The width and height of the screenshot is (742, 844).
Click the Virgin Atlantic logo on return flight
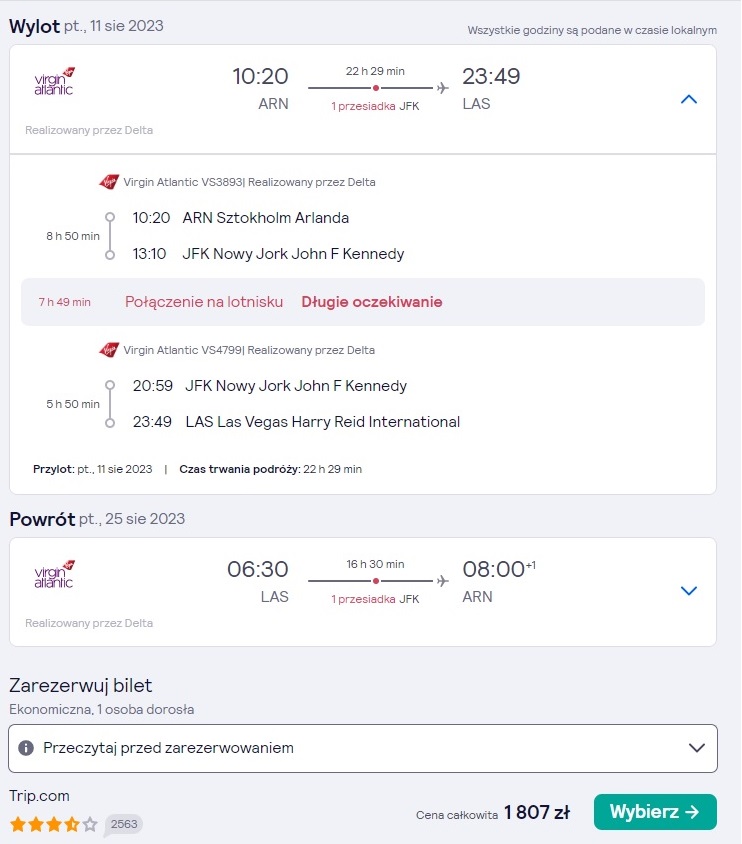(54, 574)
